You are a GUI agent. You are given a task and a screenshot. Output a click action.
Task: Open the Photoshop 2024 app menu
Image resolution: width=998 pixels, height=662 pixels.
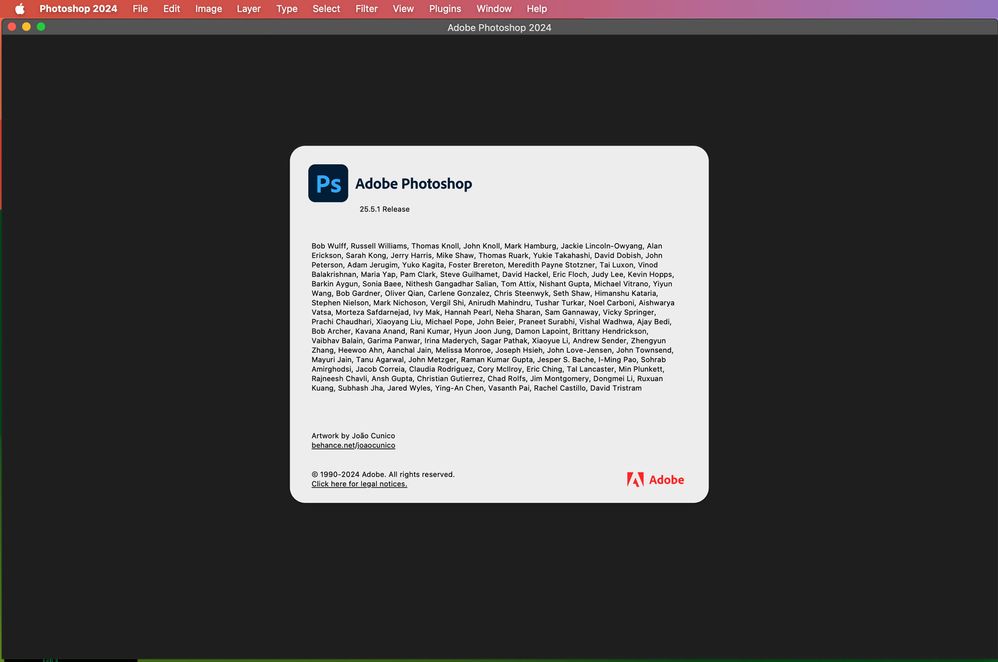pyautogui.click(x=78, y=9)
